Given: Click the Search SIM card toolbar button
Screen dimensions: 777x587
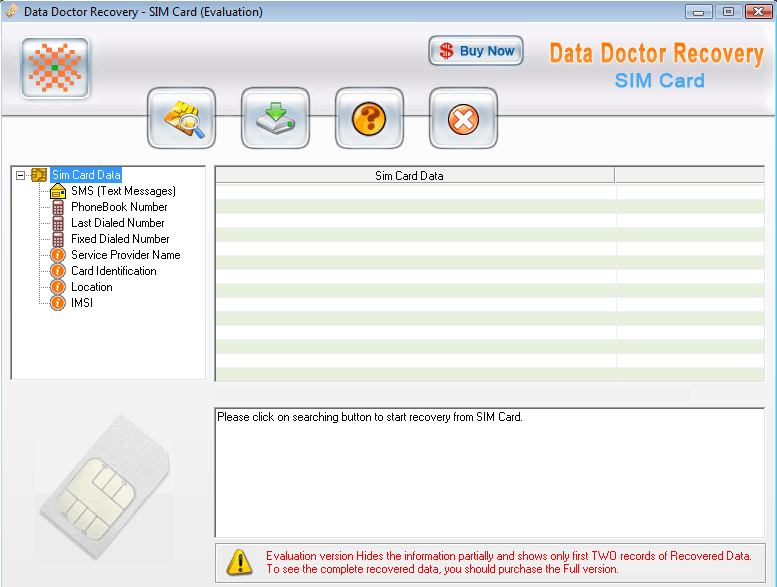Looking at the screenshot, I should click(x=181, y=118).
